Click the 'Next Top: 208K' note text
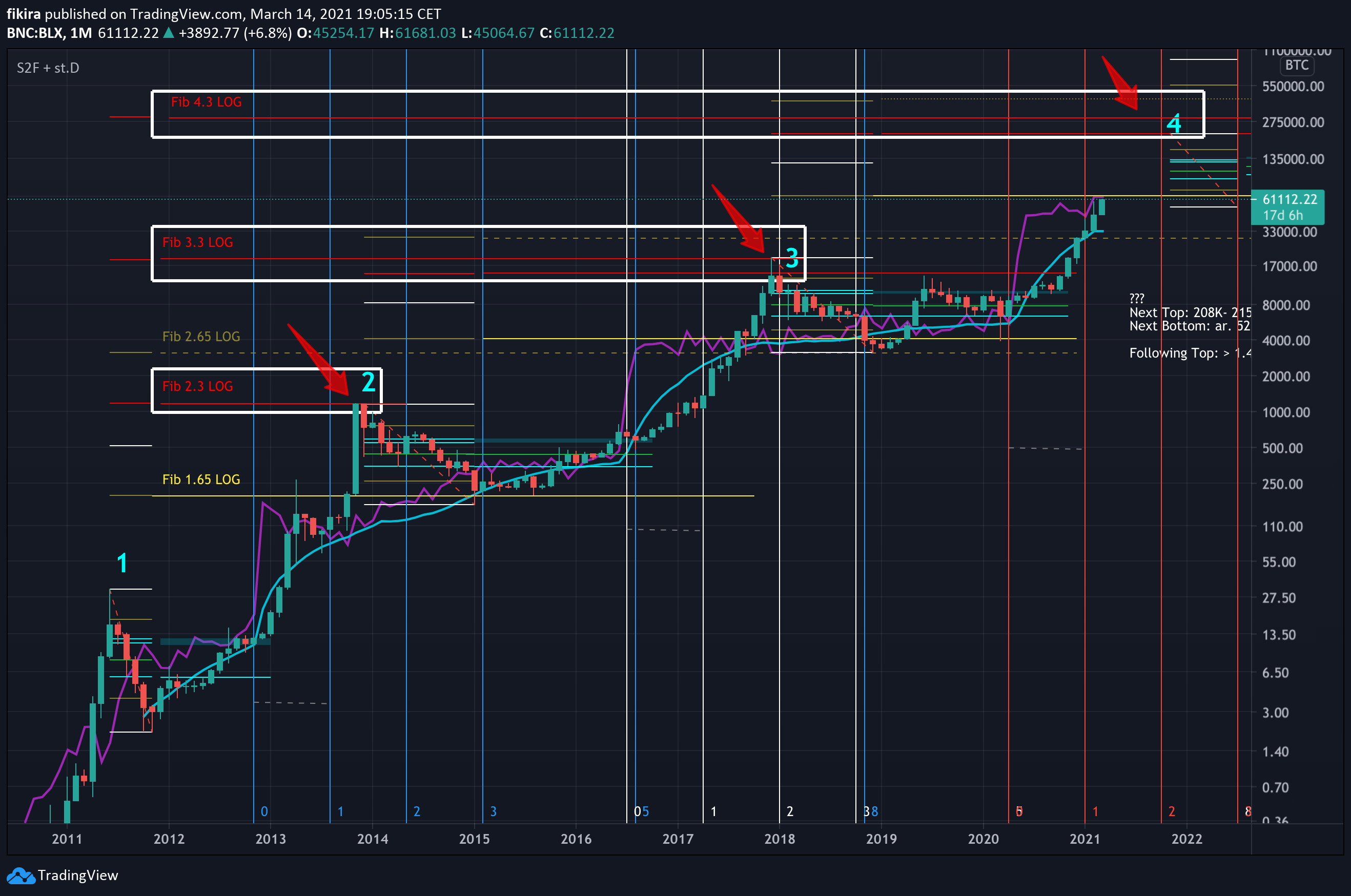The image size is (1351, 896). click(1190, 312)
